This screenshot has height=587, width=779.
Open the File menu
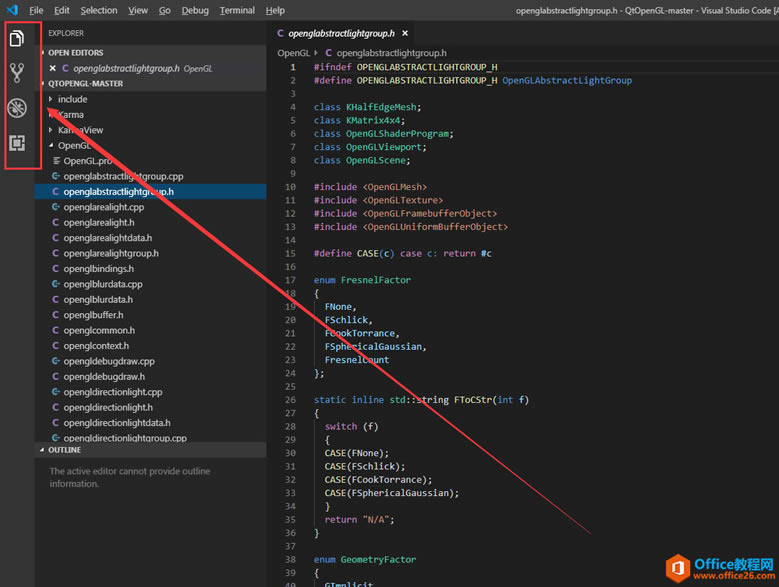[36, 10]
